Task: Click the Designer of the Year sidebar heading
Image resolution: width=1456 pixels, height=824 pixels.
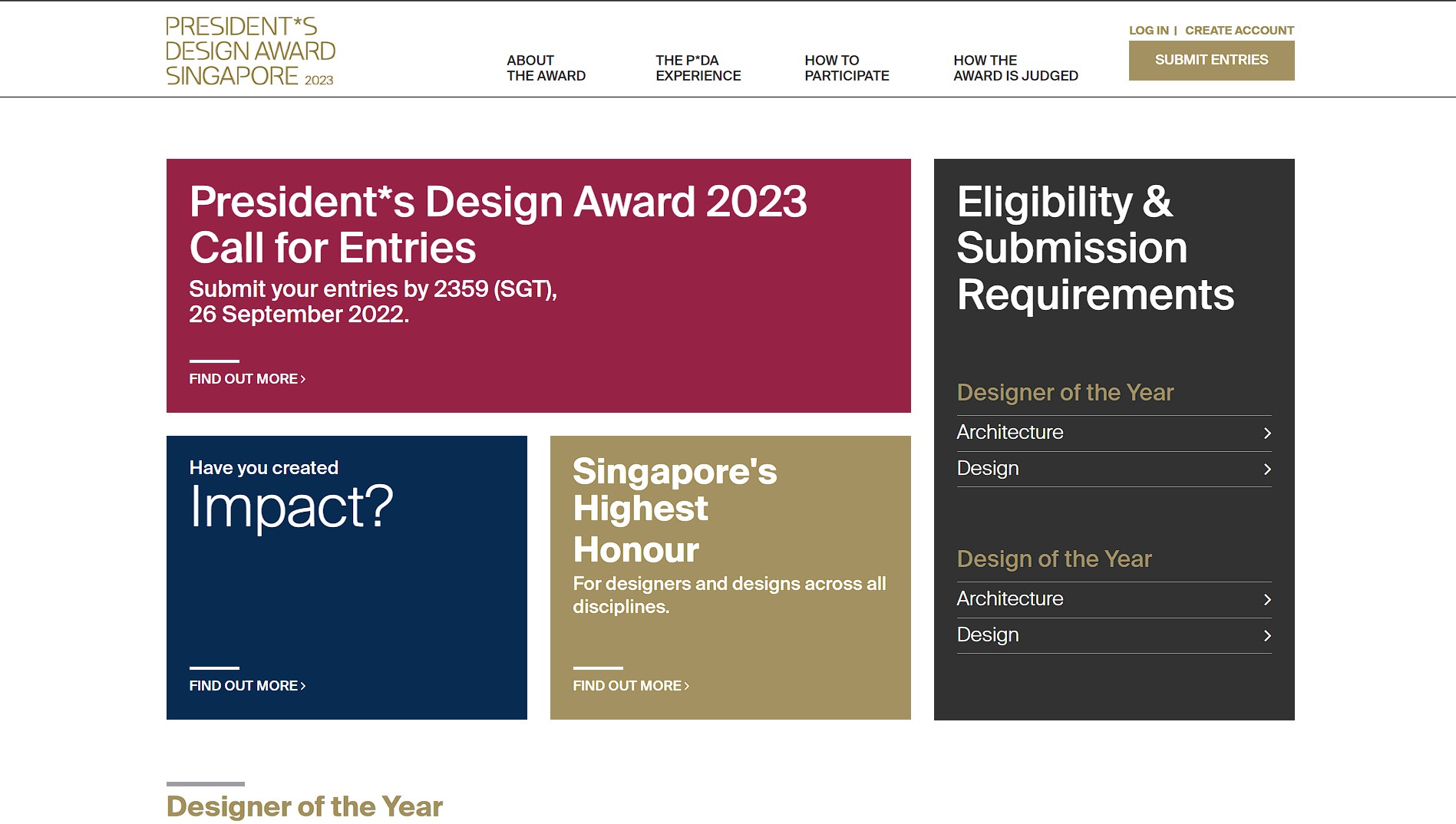Action: [1065, 393]
